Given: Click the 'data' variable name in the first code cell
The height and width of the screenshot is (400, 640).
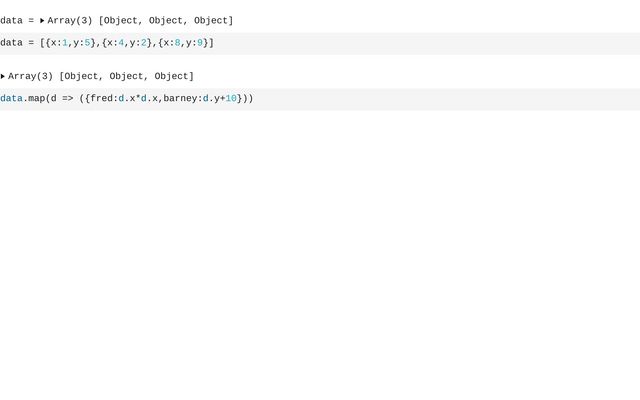Looking at the screenshot, I should 11,43.
